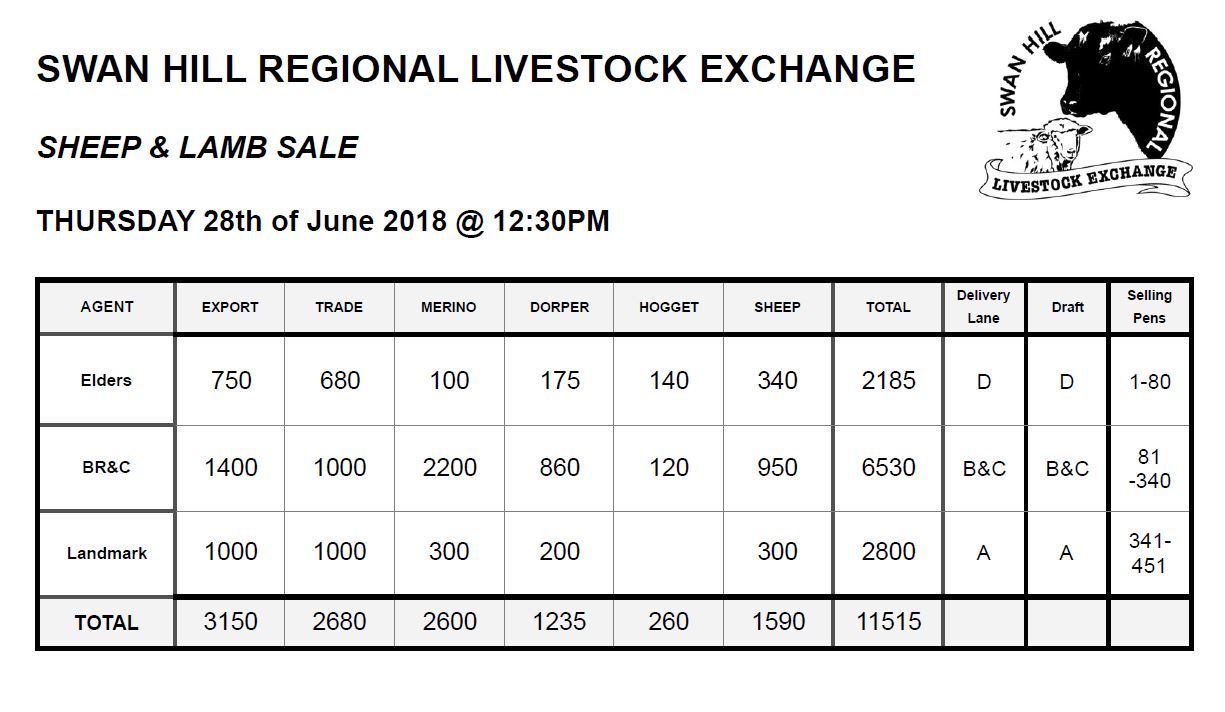Select the Draft column header
1225x712 pixels.
pyautogui.click(x=1067, y=307)
